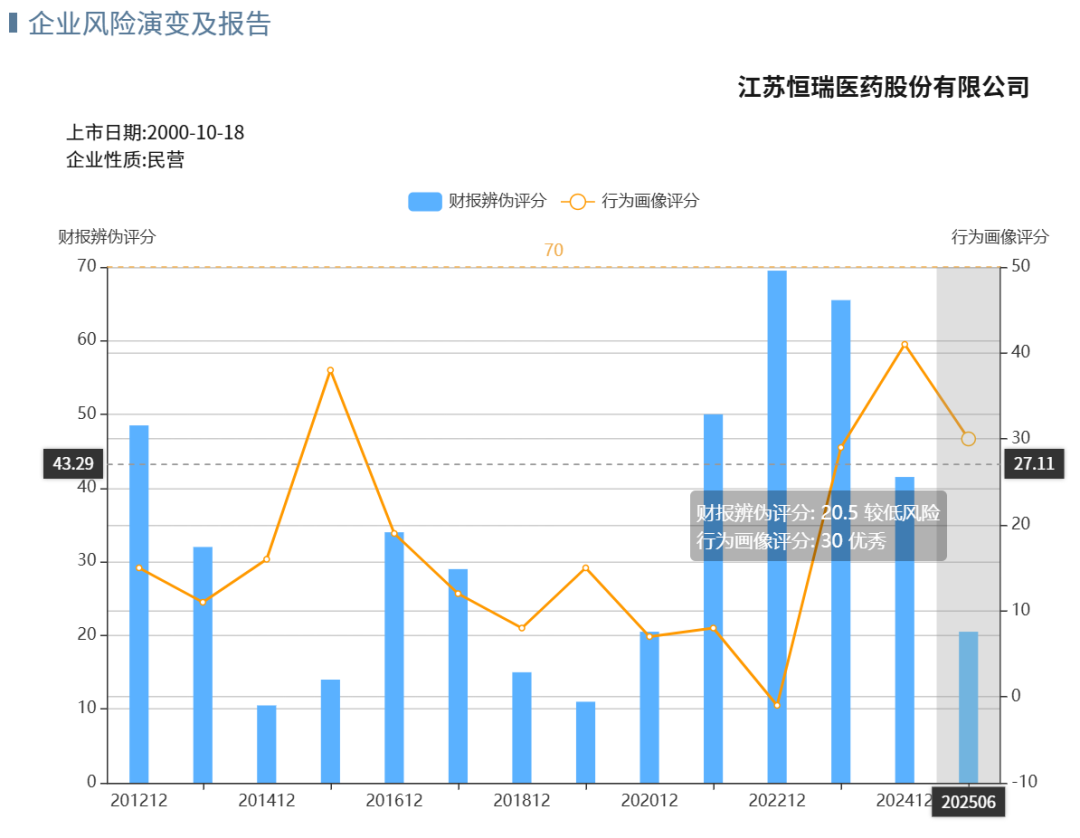This screenshot has height=838, width=1080.
Task: Click the blue 财报辨伪评分 legend swatch
Action: (424, 202)
